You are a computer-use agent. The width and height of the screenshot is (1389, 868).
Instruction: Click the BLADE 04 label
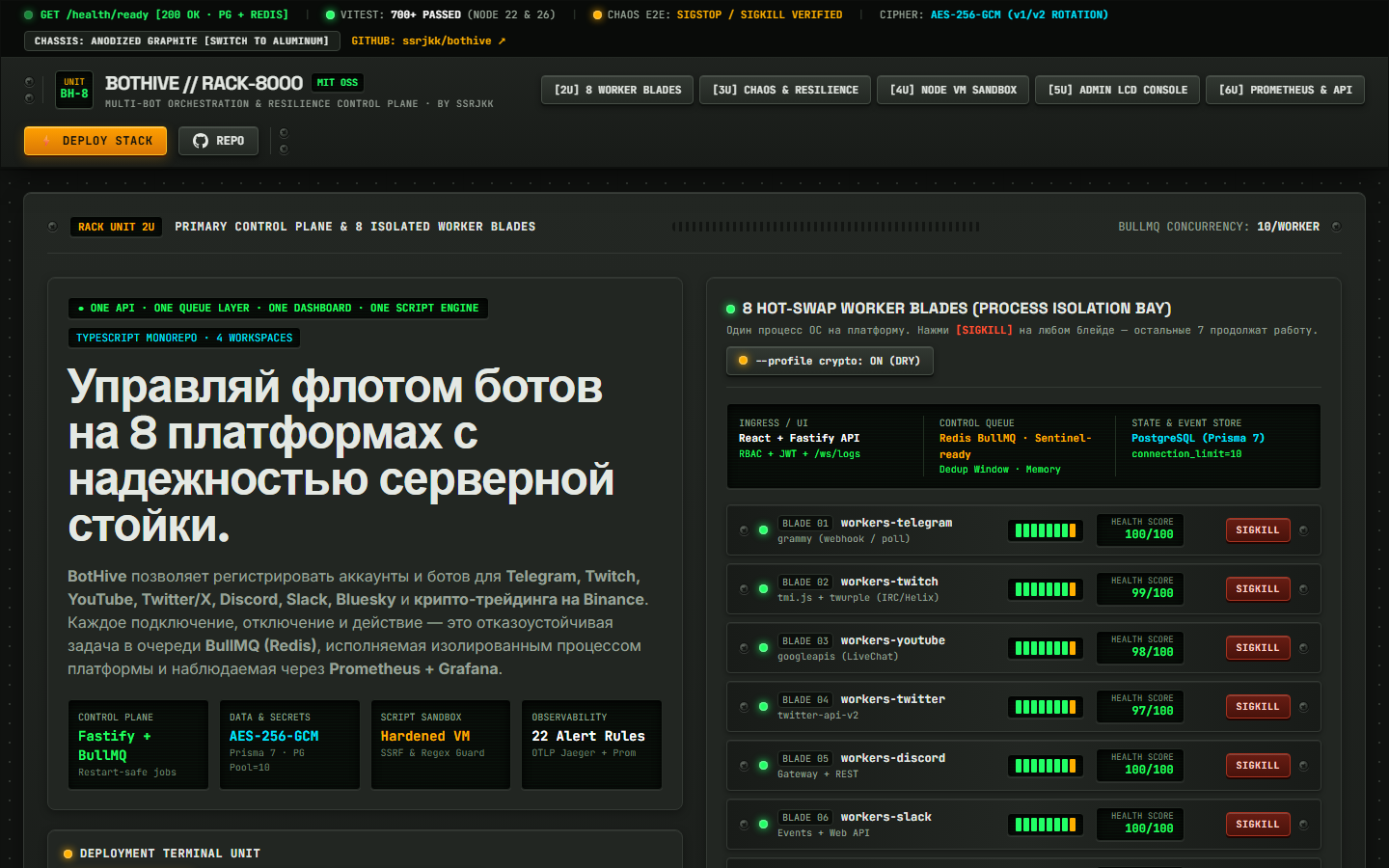[x=805, y=700]
